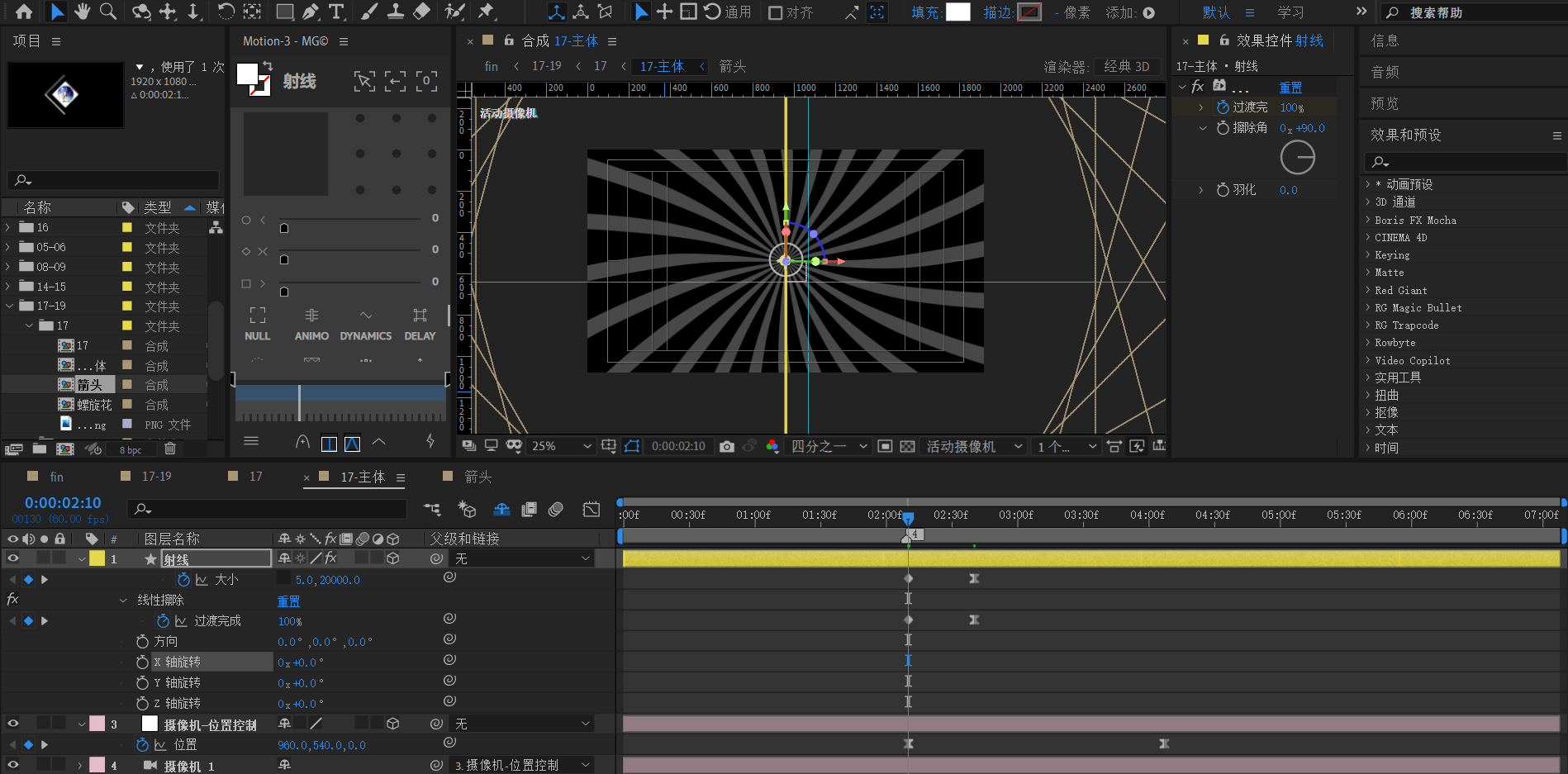Toggle the transparency grid in viewer
The height and width of the screenshot is (774, 1568).
[x=907, y=446]
